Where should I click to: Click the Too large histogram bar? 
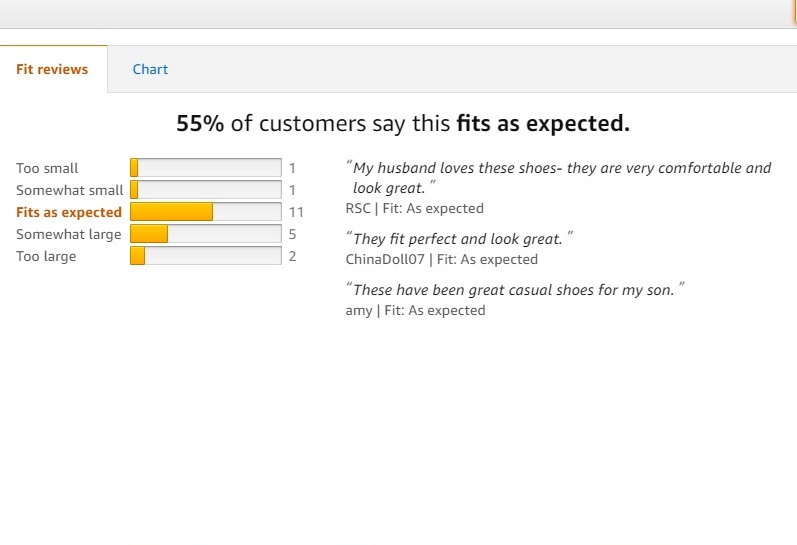[x=206, y=256]
